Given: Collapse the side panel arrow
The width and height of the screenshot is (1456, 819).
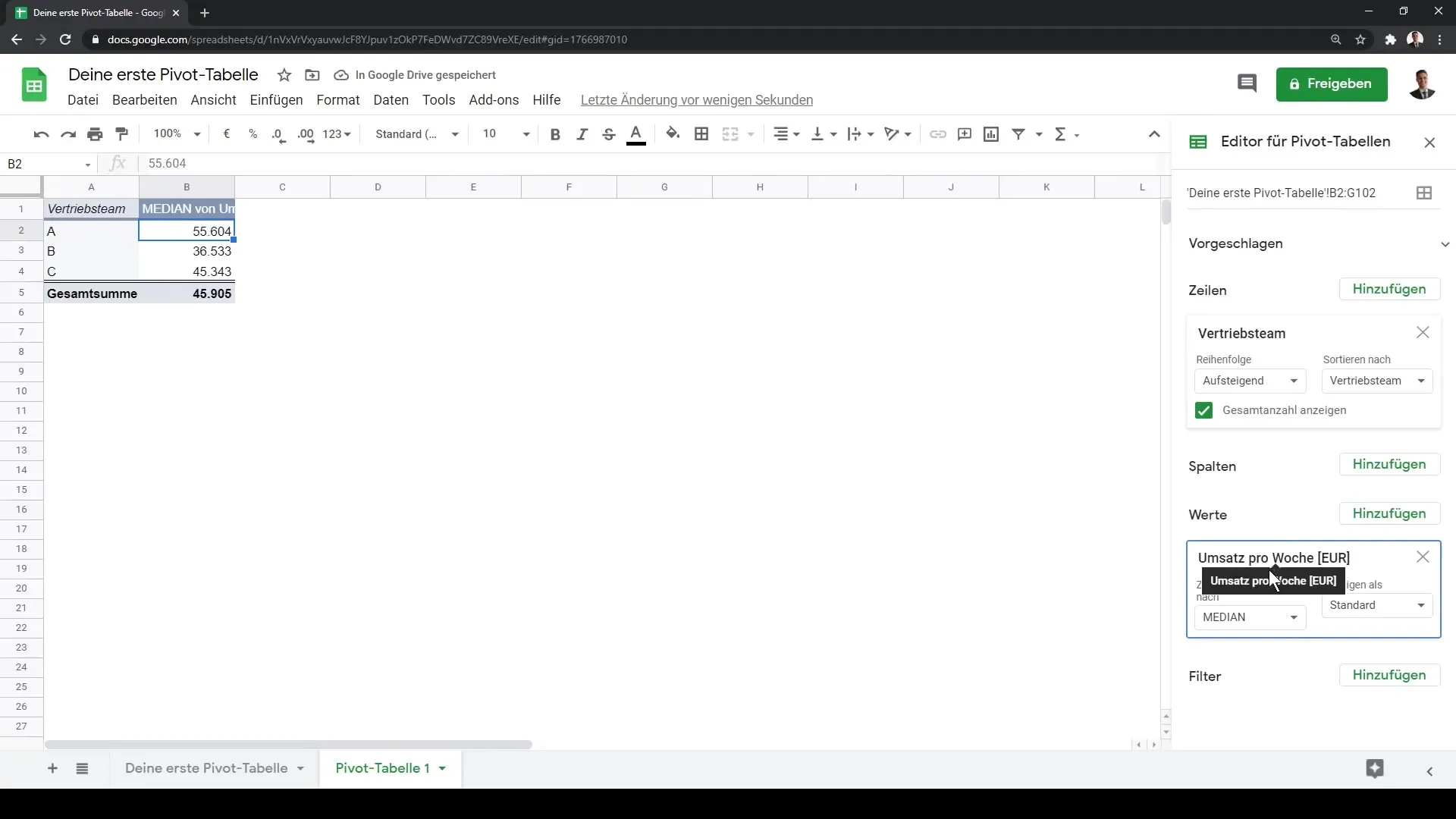Looking at the screenshot, I should 1429,771.
